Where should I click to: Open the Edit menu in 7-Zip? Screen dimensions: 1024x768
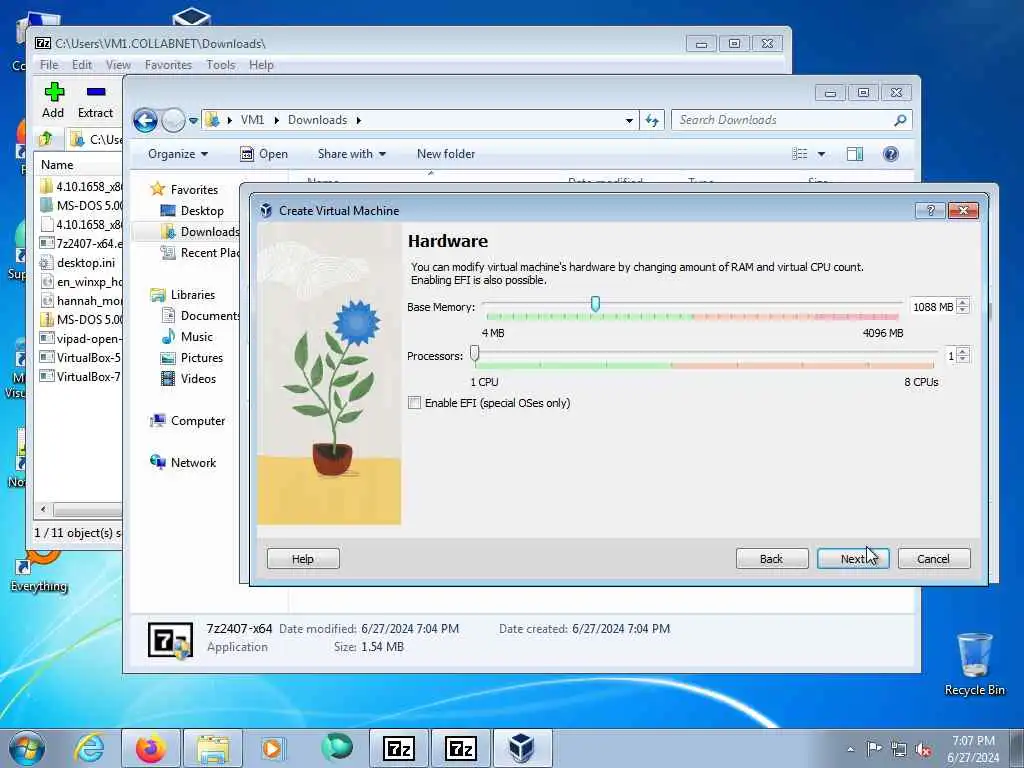[x=82, y=65]
